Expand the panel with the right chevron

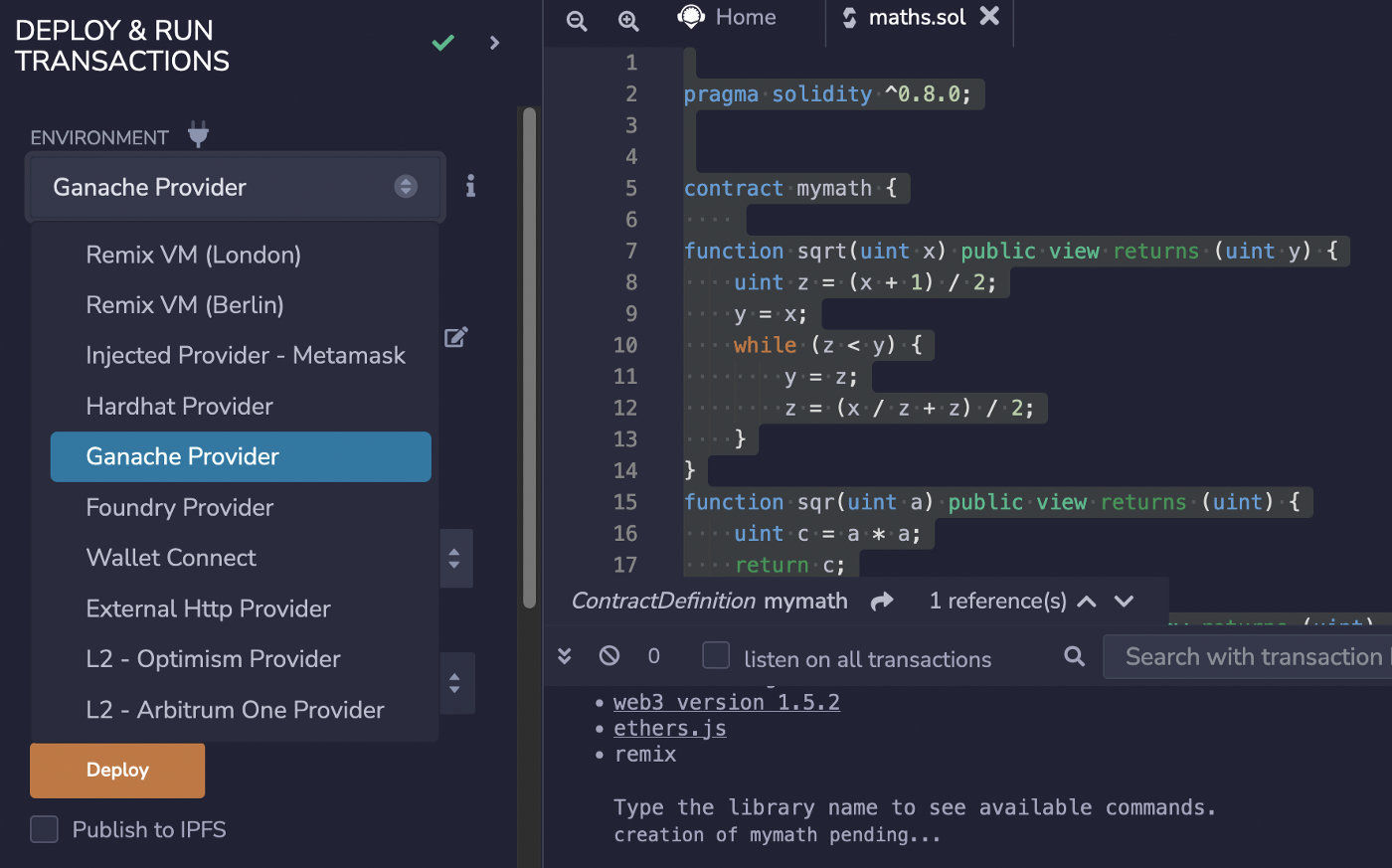click(494, 43)
